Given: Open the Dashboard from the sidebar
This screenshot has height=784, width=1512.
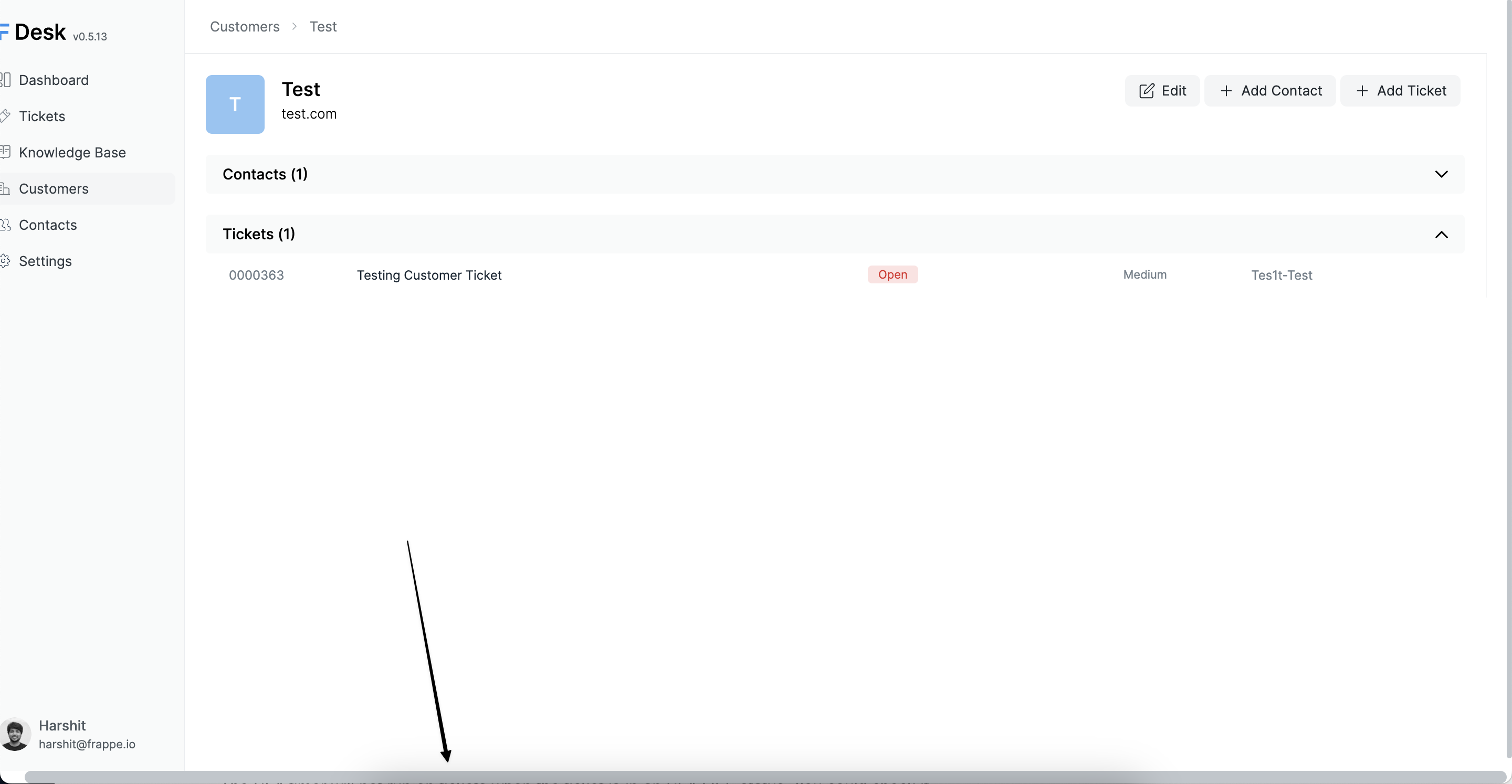Looking at the screenshot, I should coord(6,80).
